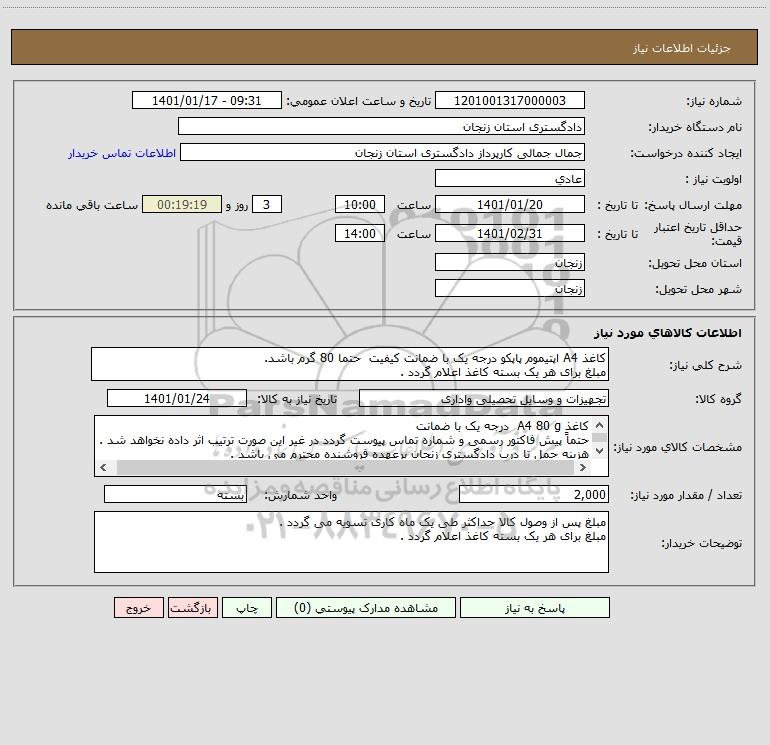Viewport: 770px width, 745px height.
Task: Click the تاریخ و ساعت اعلان عمومی label
Action: (359, 101)
